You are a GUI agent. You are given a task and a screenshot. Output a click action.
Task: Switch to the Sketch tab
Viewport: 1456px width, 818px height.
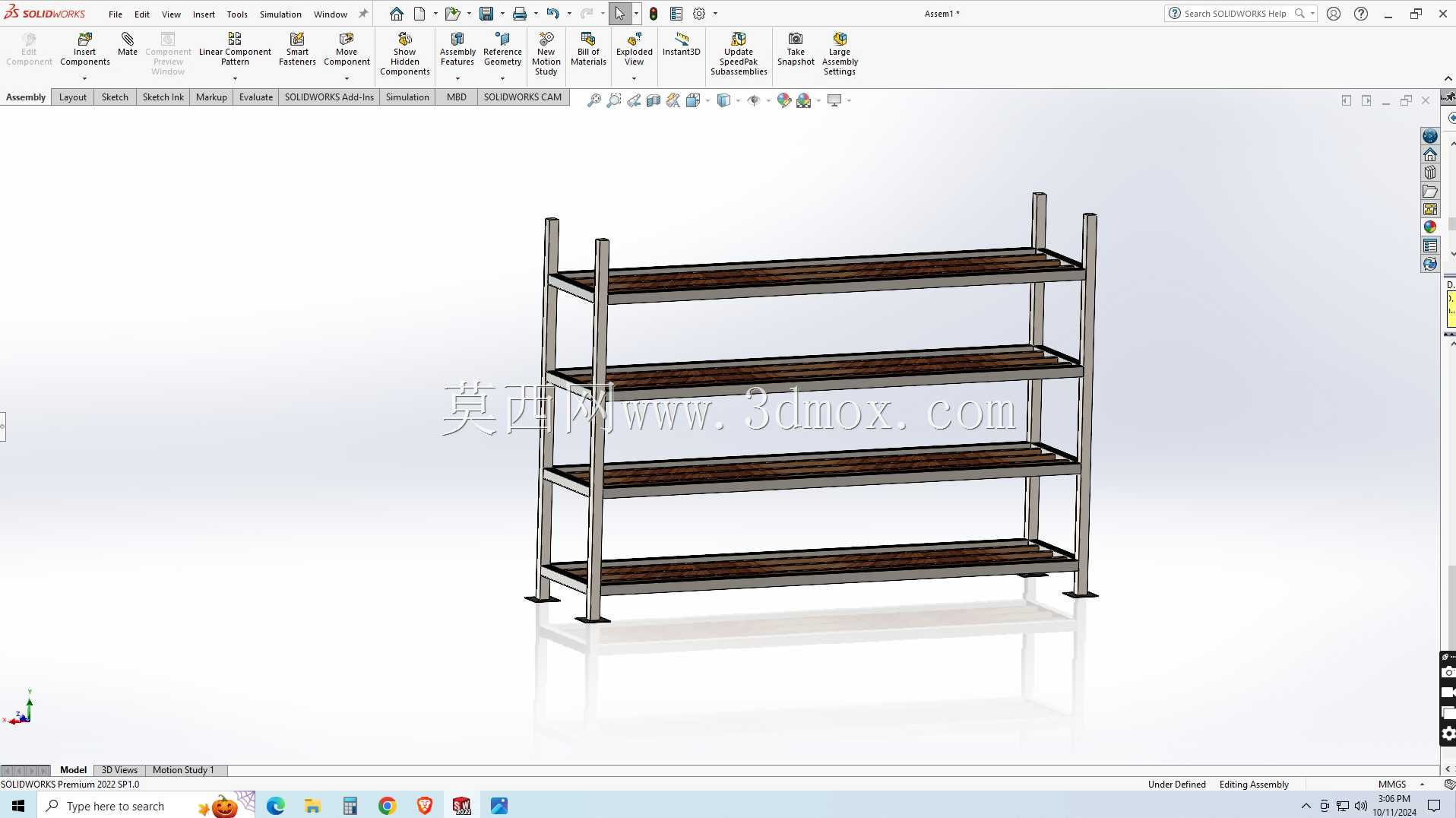[115, 97]
